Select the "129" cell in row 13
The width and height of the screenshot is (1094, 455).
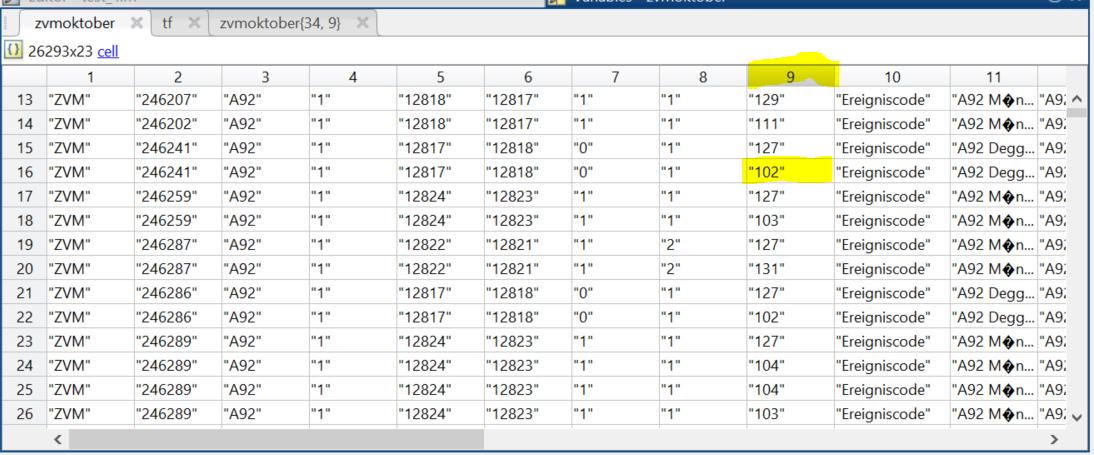pos(790,100)
